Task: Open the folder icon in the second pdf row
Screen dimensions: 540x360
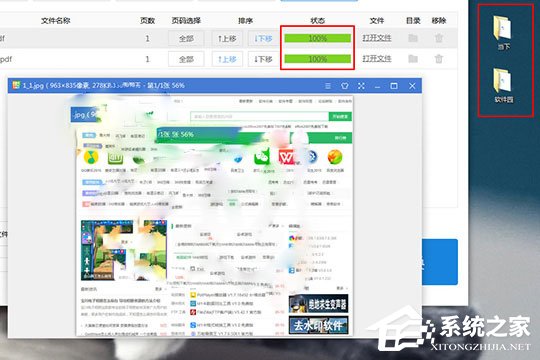Action: 413,59
